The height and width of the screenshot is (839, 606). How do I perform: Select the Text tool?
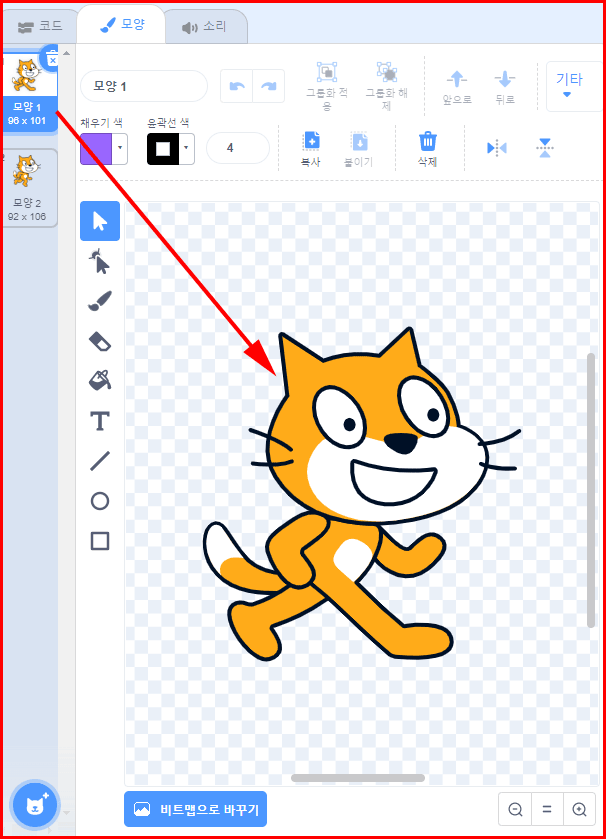(x=100, y=421)
